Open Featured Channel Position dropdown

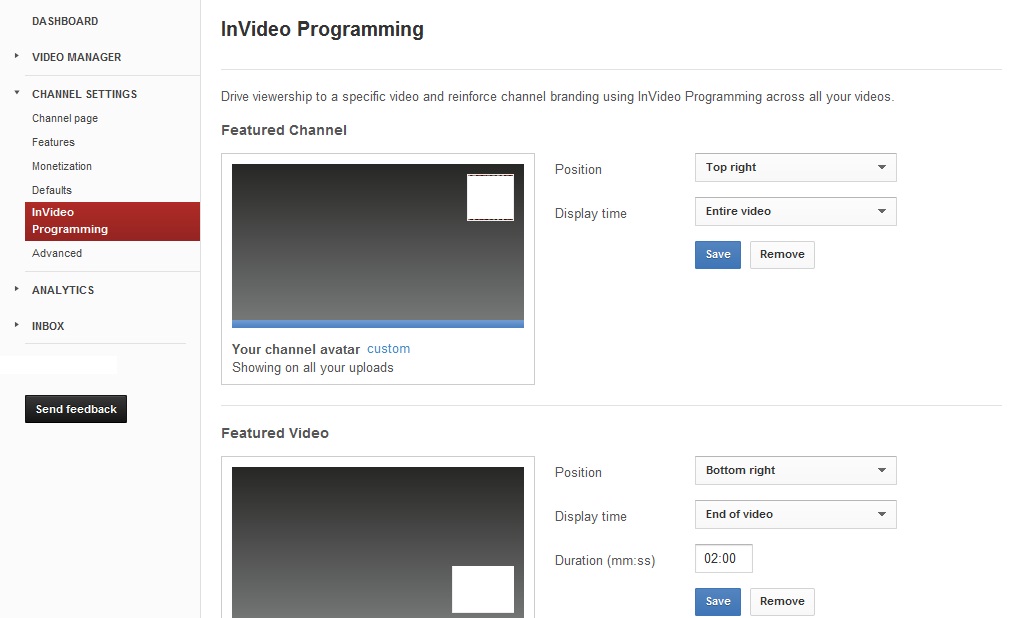pyautogui.click(x=796, y=167)
